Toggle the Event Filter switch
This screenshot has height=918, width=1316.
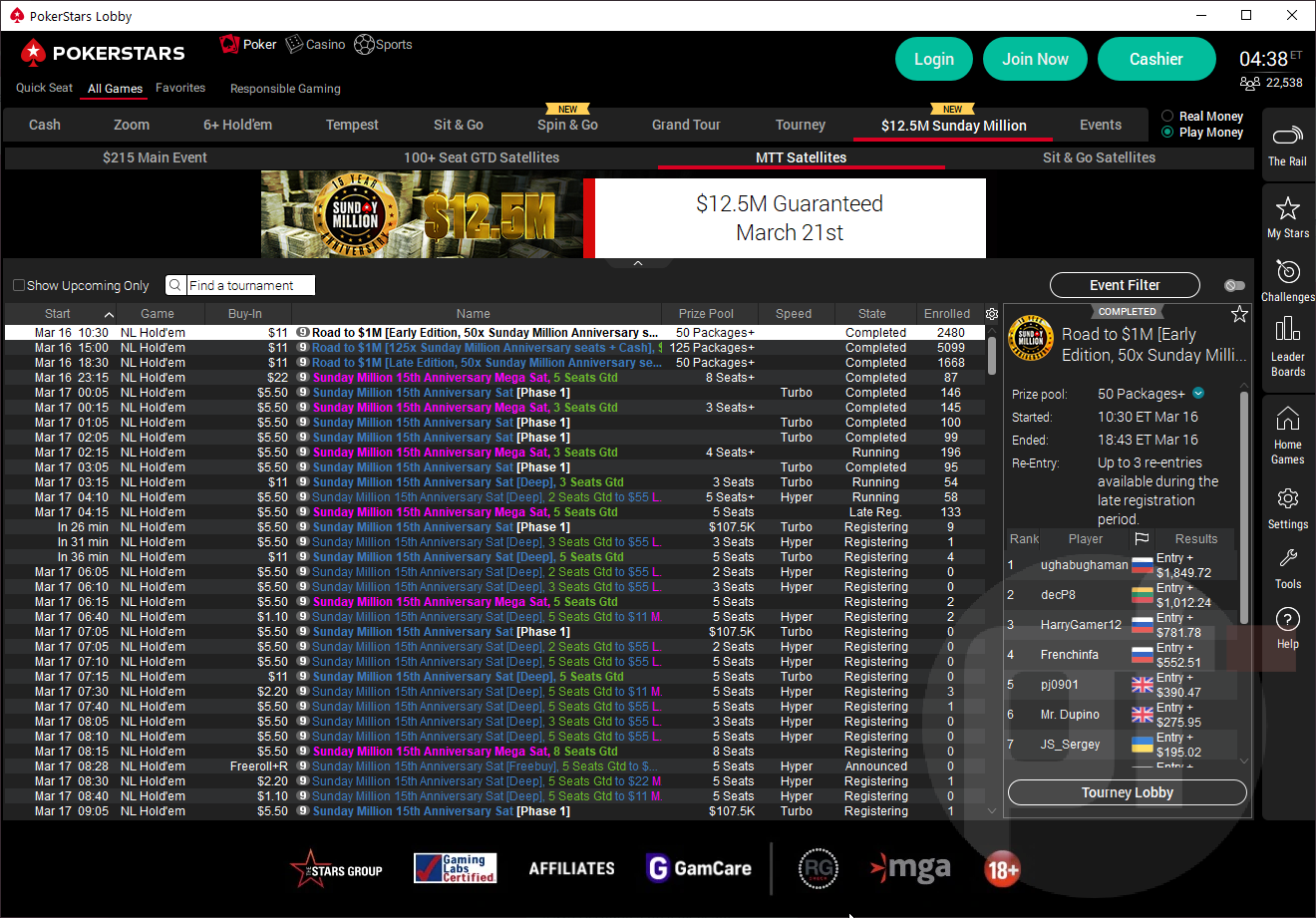[x=1234, y=286]
